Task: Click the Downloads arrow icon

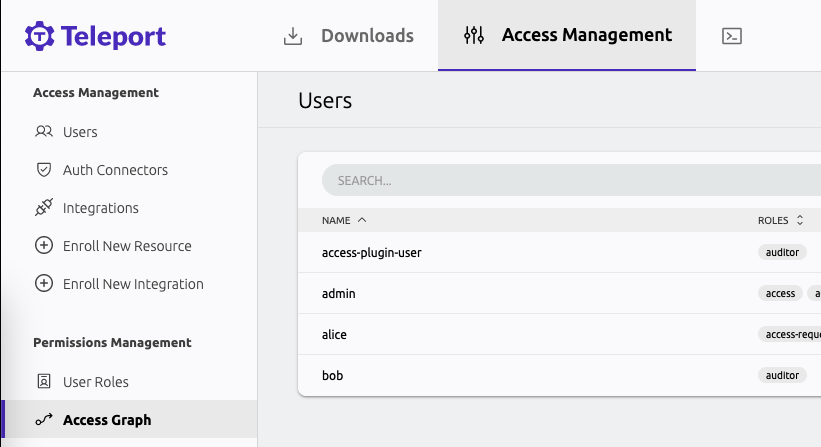Action: [x=293, y=36]
